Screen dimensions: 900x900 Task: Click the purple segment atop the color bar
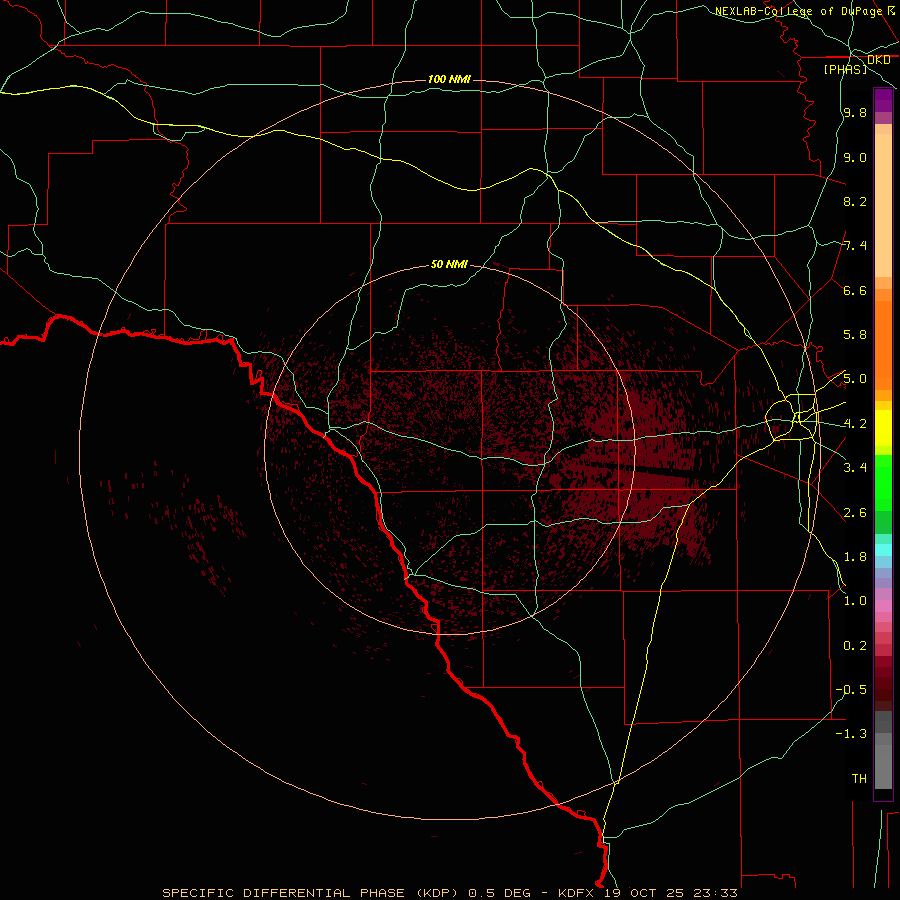[883, 100]
